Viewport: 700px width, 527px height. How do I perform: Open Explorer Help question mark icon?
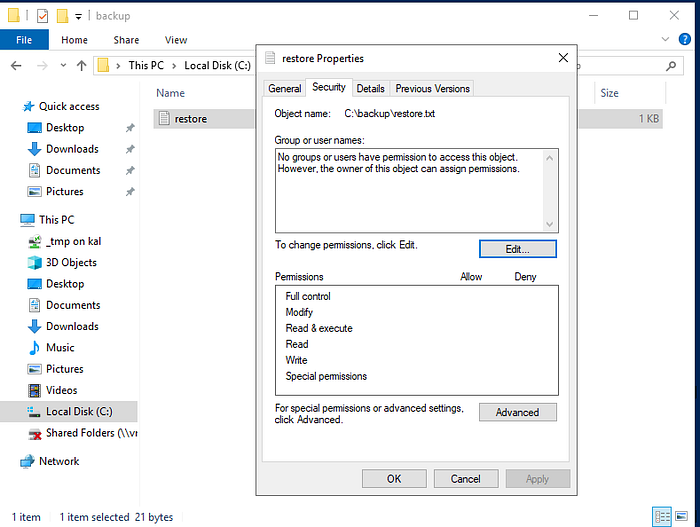pyautogui.click(x=684, y=39)
